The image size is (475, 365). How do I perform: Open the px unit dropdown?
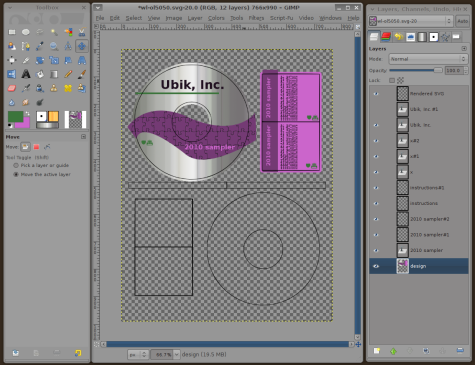[x=138, y=354]
